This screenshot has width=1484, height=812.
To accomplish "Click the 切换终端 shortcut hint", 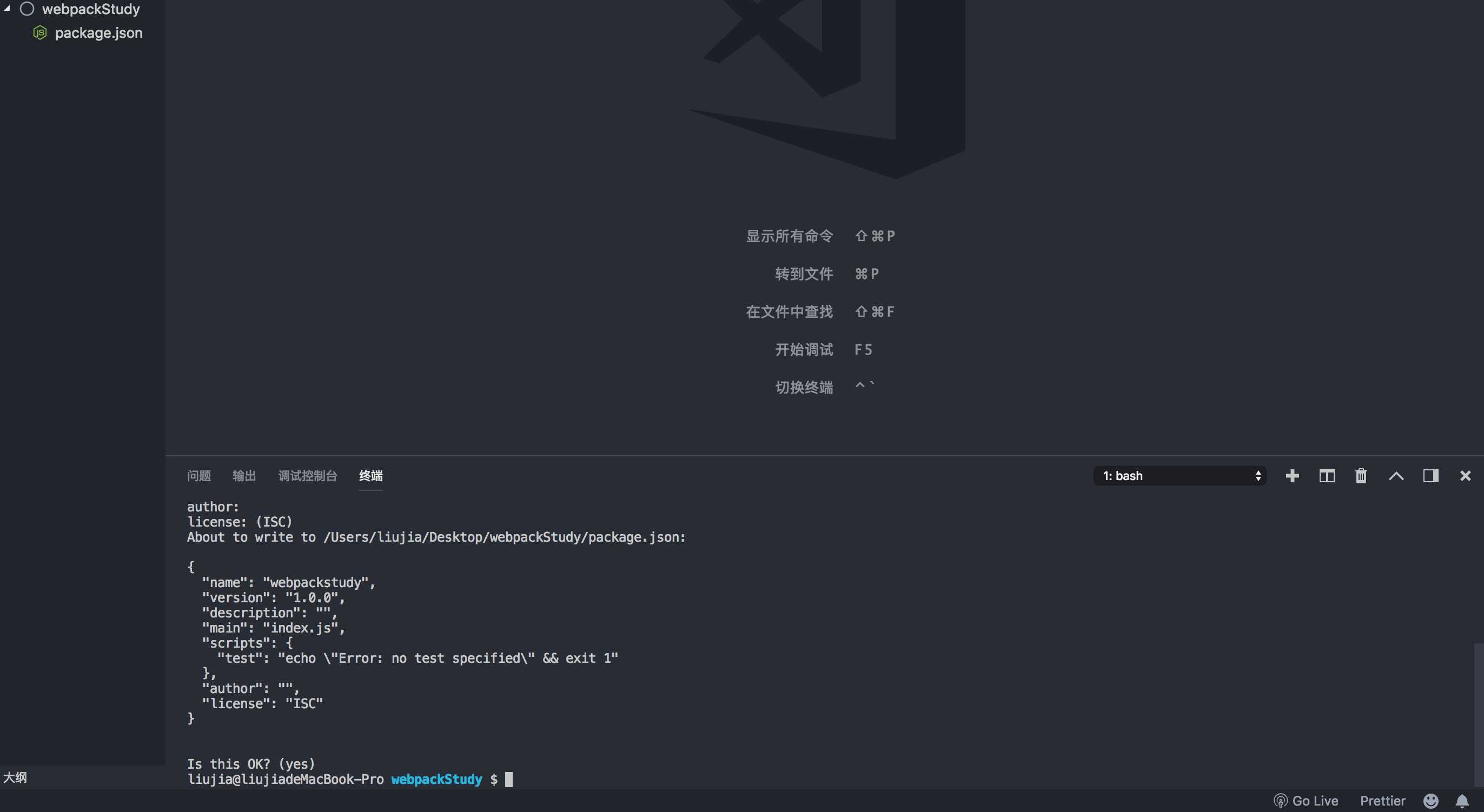I will 804,388.
